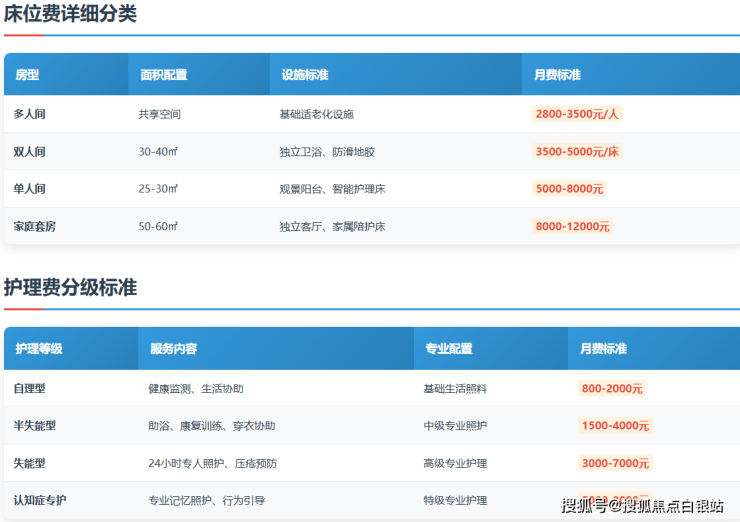Select the 2800-3500元/人 price badge
The height and width of the screenshot is (522, 740).
[x=577, y=114]
